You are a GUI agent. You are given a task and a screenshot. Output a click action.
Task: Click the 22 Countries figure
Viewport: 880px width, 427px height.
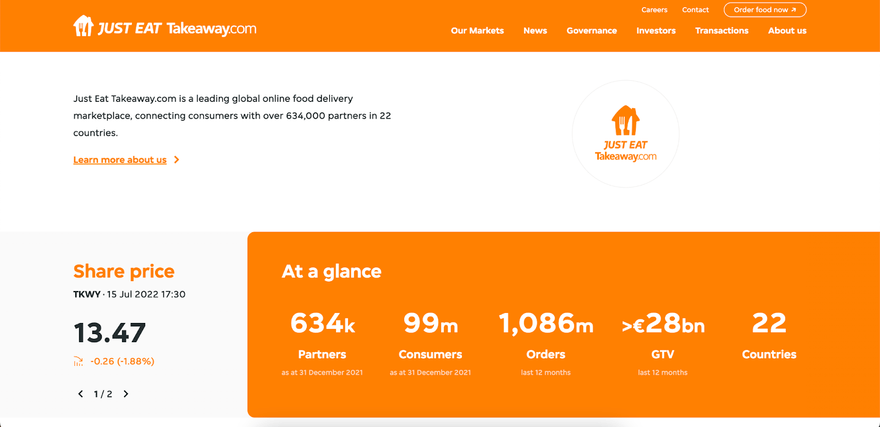[x=769, y=323]
